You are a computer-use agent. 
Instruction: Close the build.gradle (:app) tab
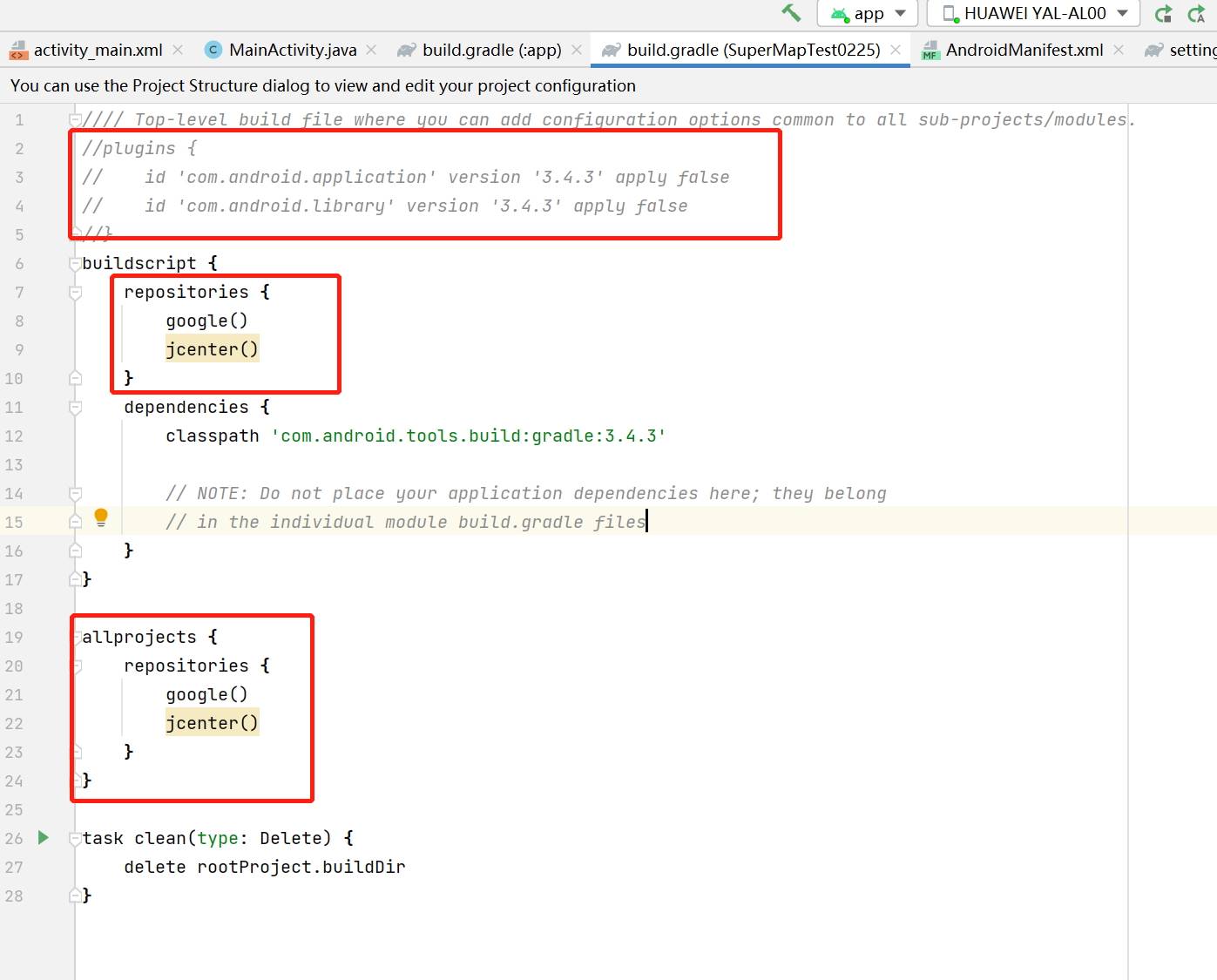[577, 50]
